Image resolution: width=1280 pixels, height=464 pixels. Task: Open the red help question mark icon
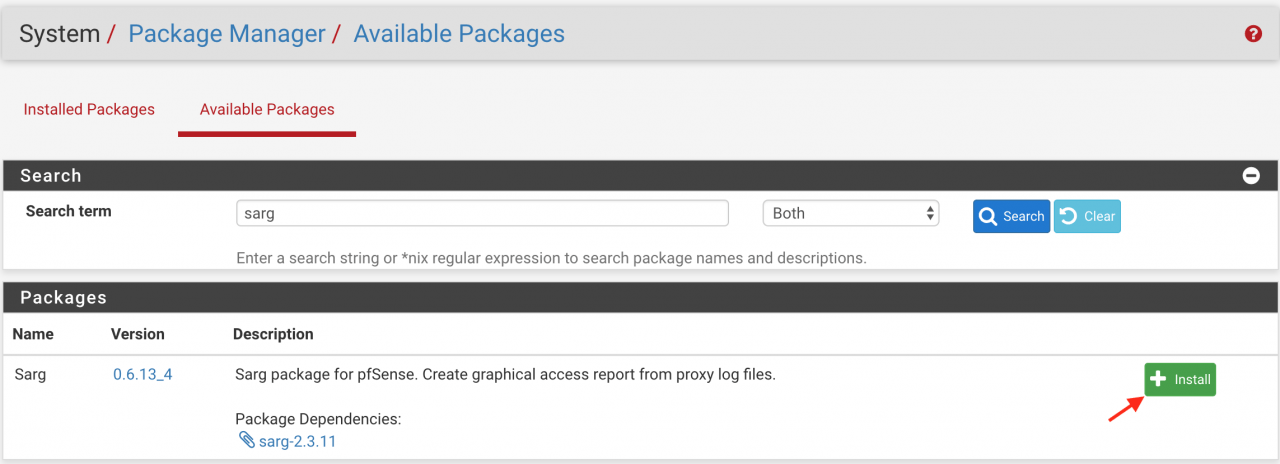tap(1253, 34)
